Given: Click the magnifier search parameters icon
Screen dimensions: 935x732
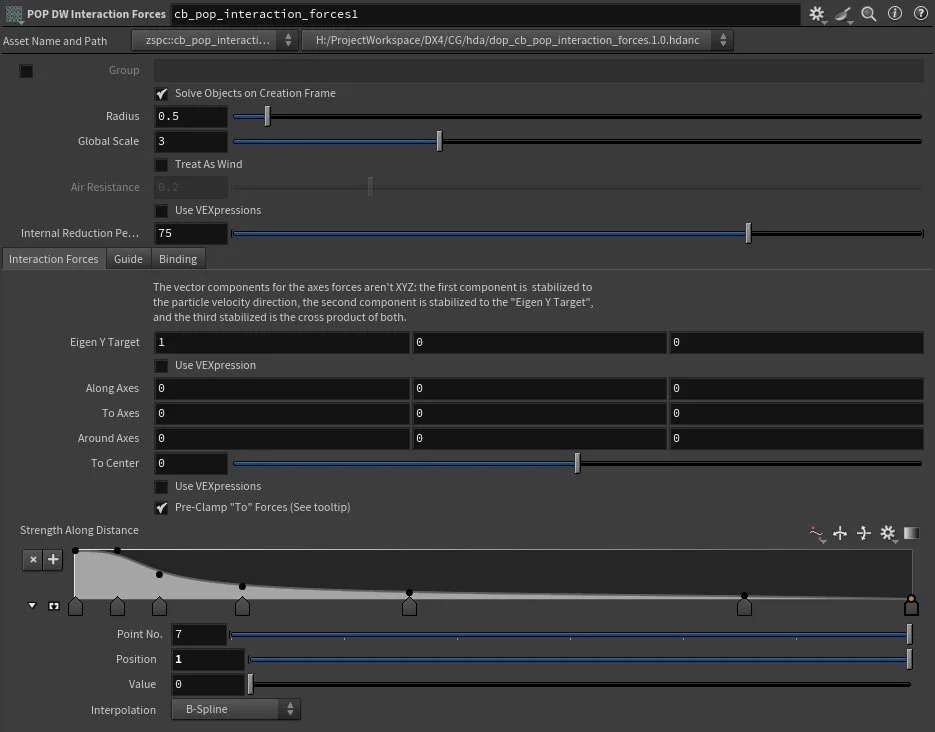Looking at the screenshot, I should pyautogui.click(x=869, y=14).
